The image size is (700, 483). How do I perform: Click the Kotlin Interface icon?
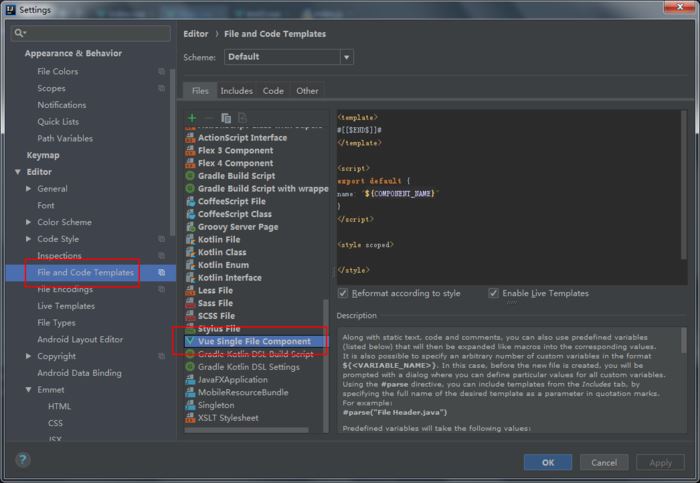191,278
